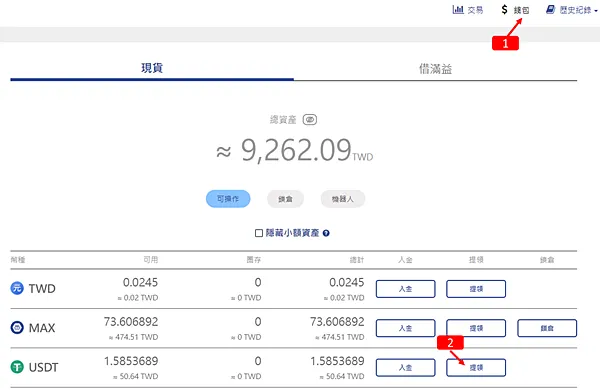Click TWD available amount 0.0245
The image size is (600, 391).
pos(140,282)
